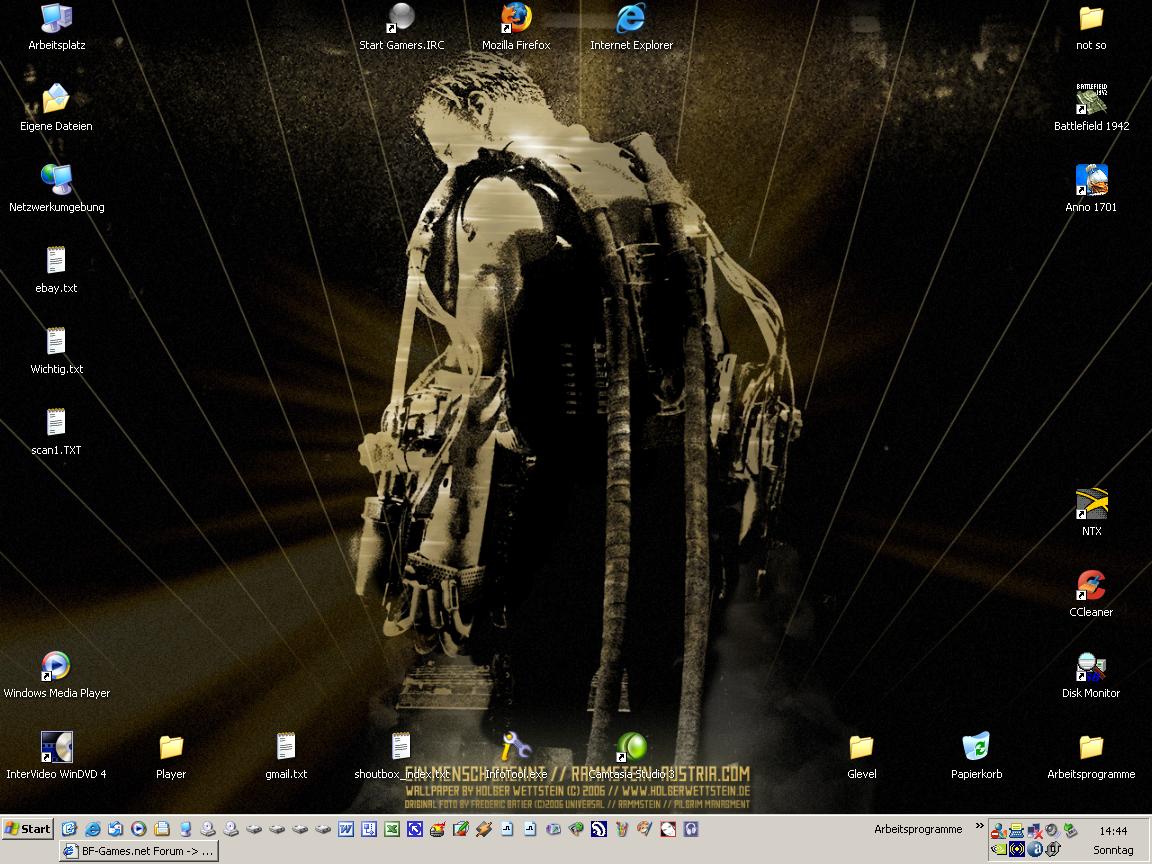This screenshot has height=864, width=1152.
Task: Open the Windows Media Player shortcut
Action: tap(56, 667)
